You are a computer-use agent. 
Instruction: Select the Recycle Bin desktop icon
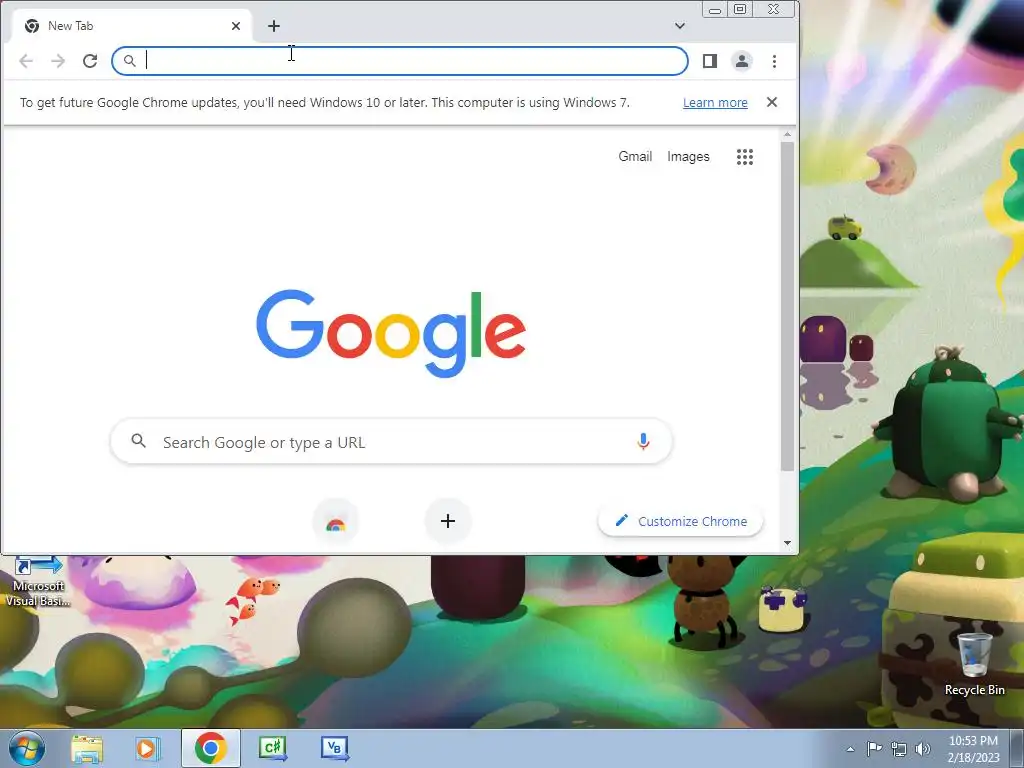(974, 664)
